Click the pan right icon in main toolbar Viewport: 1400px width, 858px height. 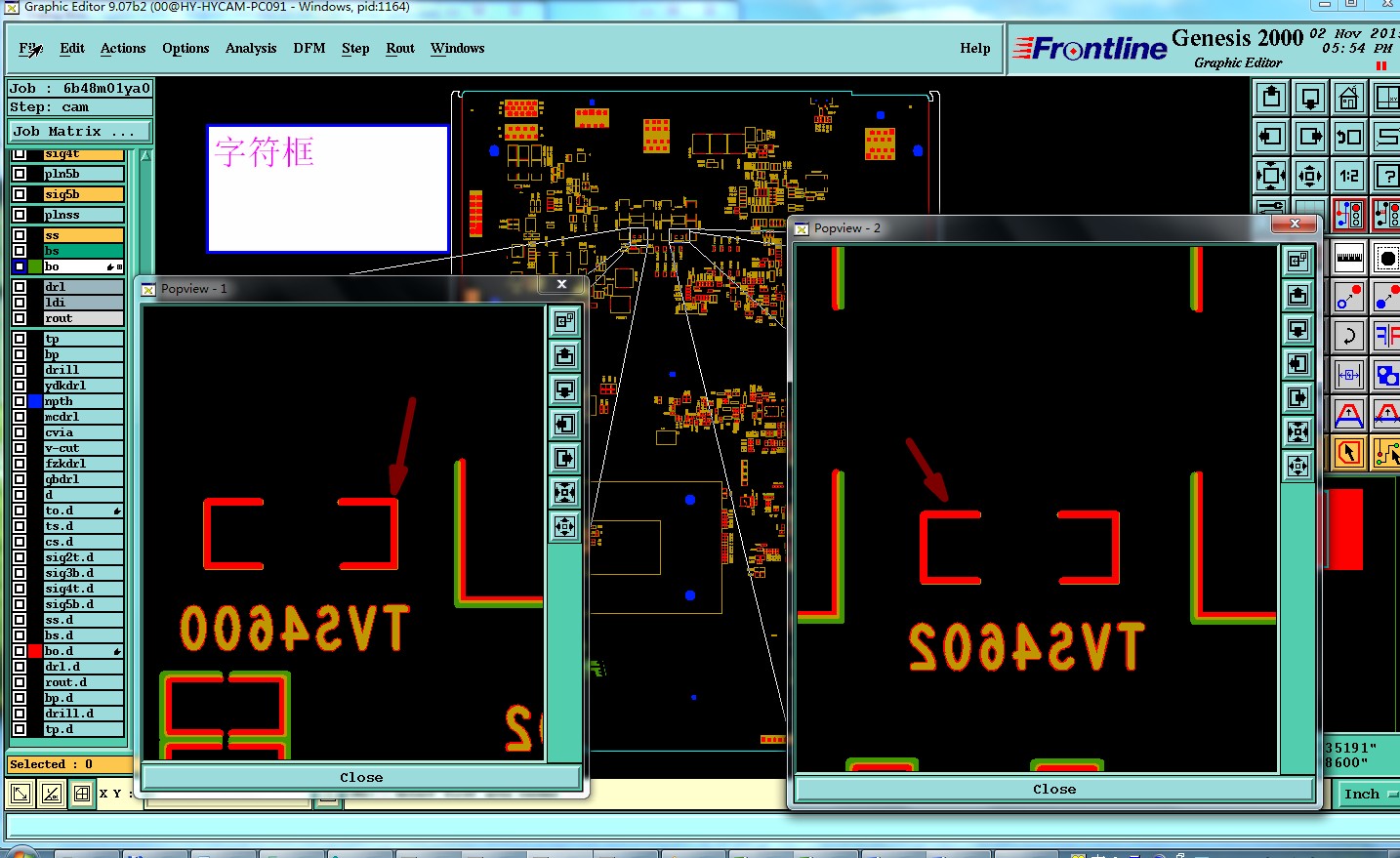click(1310, 137)
